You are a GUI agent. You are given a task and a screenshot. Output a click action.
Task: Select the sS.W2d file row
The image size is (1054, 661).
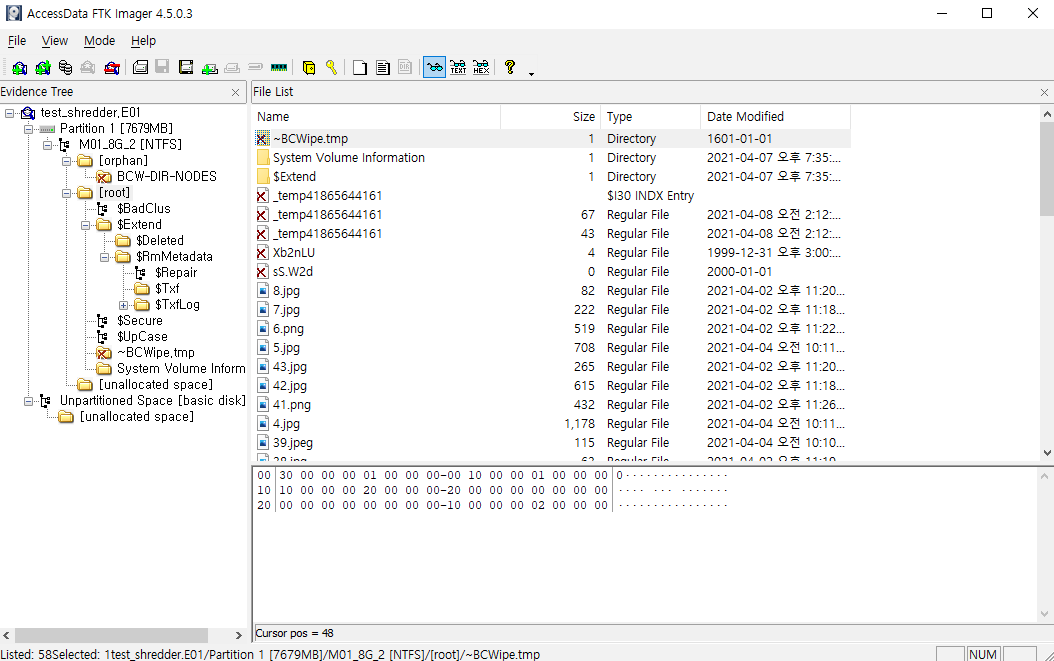[551, 272]
